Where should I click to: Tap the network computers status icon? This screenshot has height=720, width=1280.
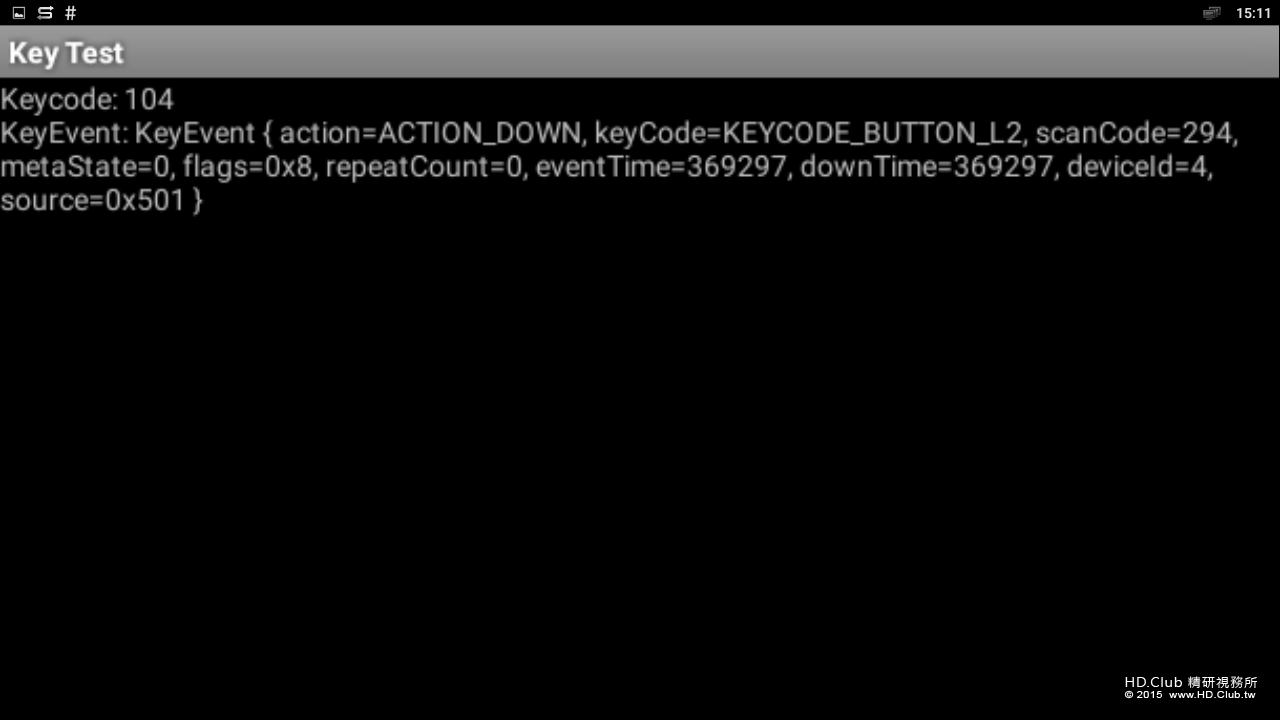coord(1211,13)
